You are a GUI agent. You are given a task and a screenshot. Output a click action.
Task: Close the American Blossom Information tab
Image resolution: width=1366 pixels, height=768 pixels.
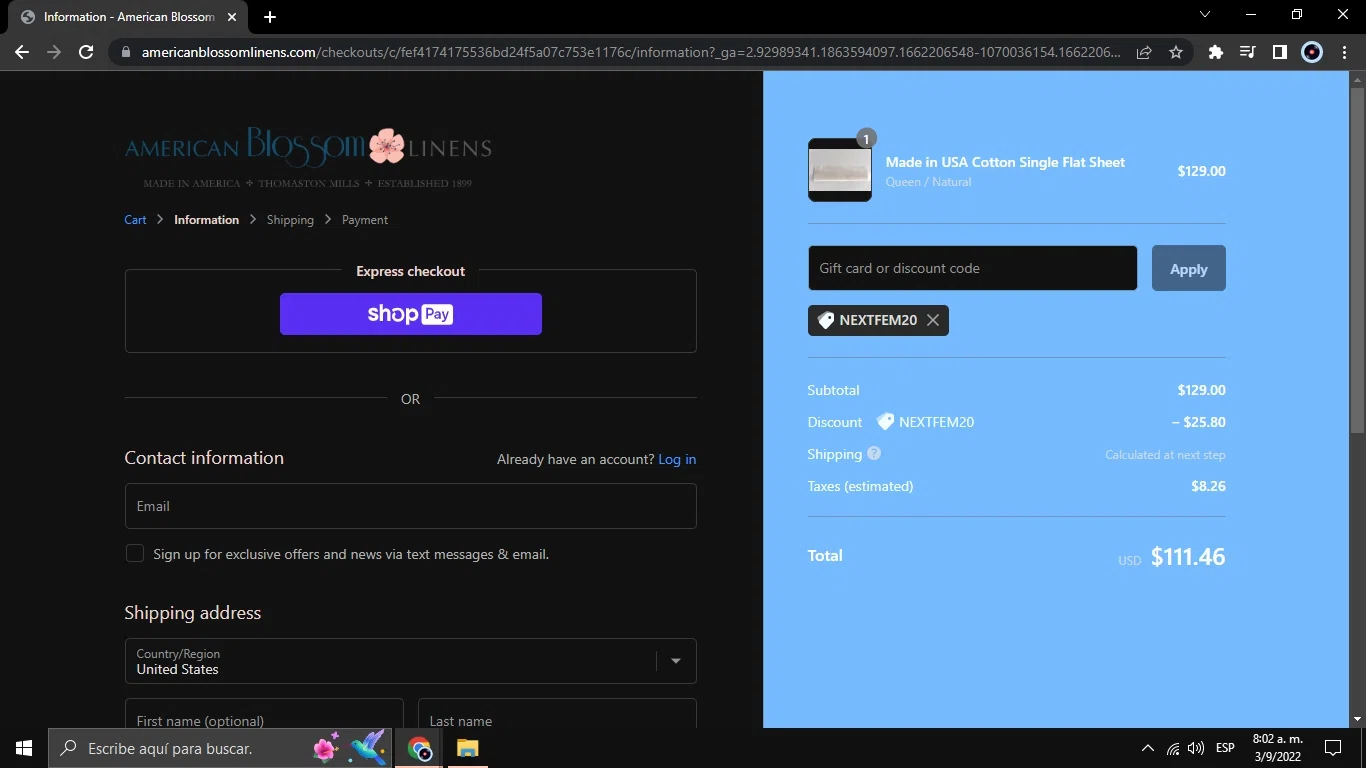coord(232,17)
